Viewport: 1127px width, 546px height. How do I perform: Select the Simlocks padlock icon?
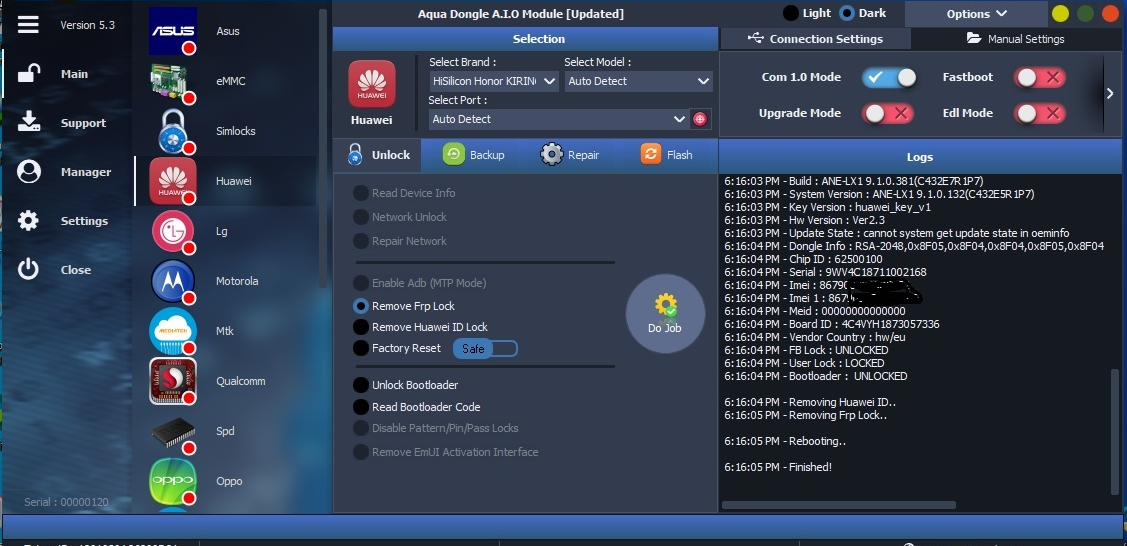(172, 131)
